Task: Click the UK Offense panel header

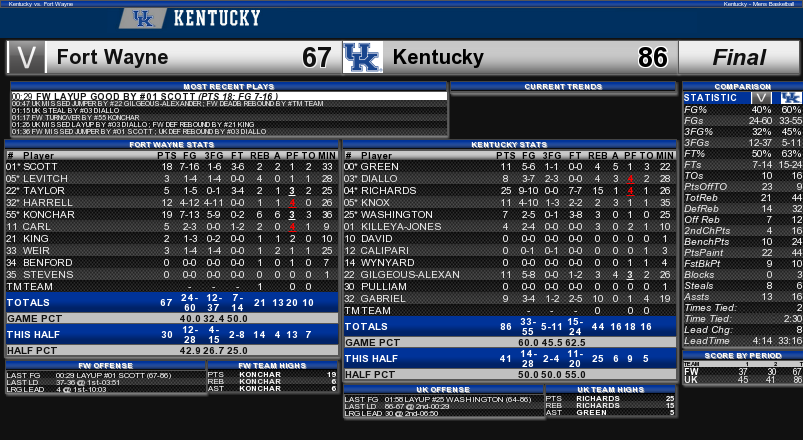Action: pos(443,389)
